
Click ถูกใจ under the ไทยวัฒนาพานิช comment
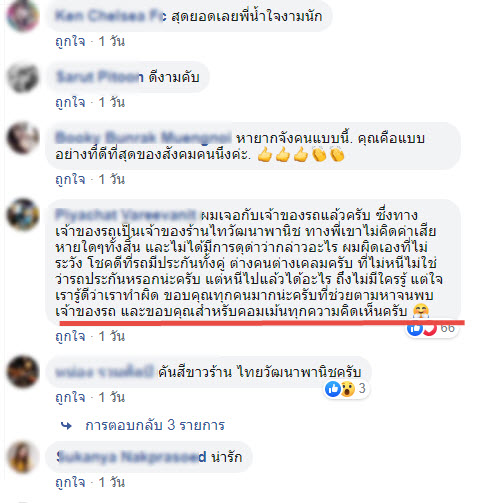point(70,397)
